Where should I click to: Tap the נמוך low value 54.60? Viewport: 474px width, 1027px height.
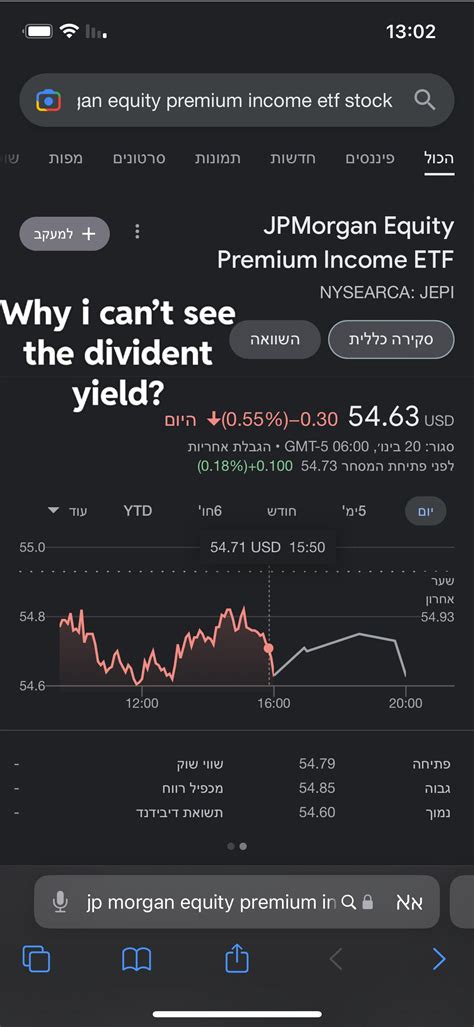[318, 813]
